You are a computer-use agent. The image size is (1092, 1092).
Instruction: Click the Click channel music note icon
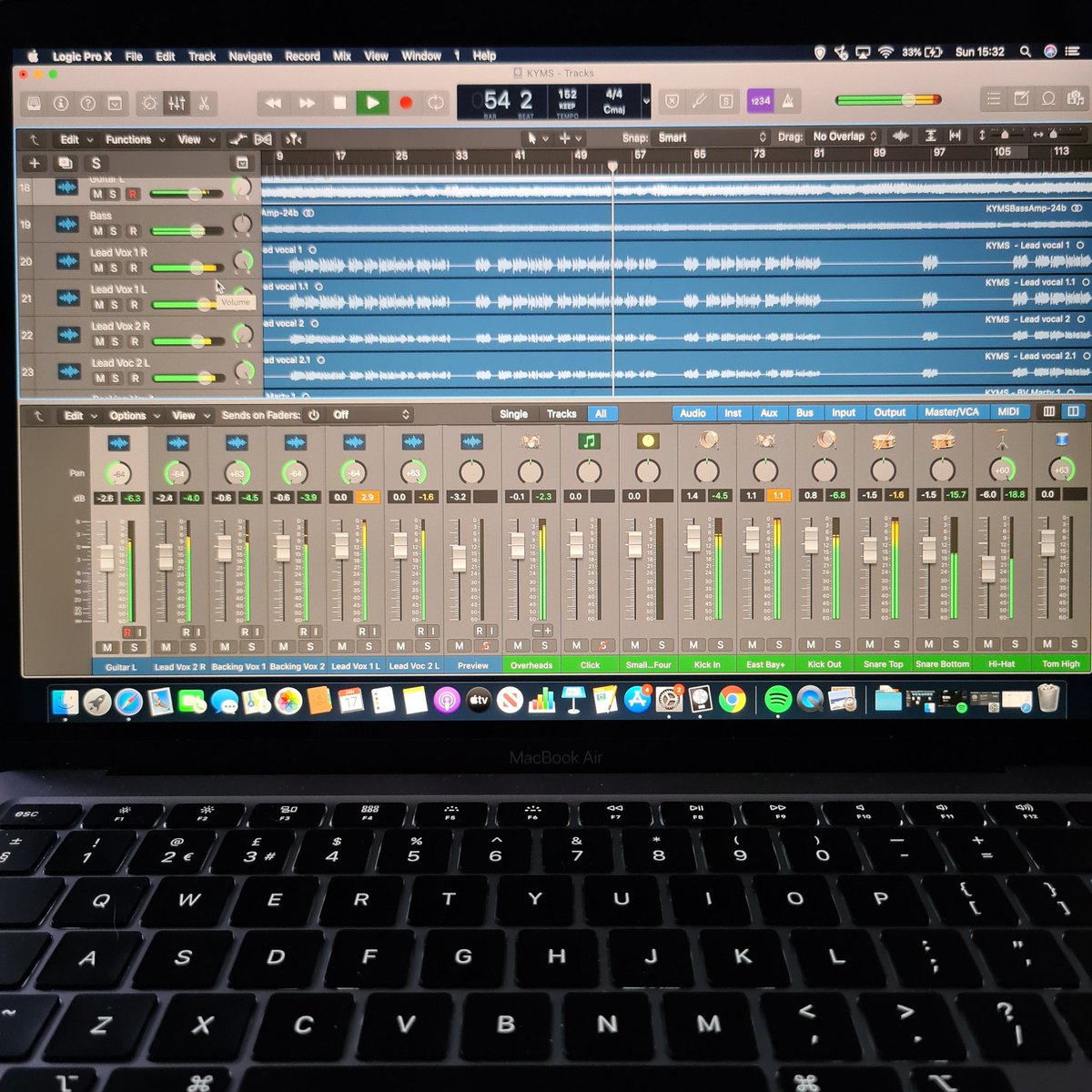[589, 441]
